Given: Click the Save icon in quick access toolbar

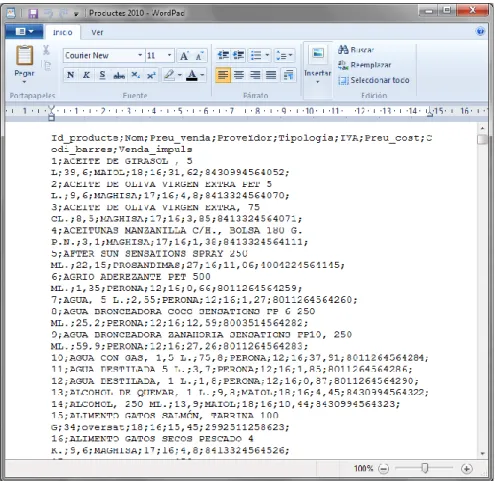Looking at the screenshot, I should point(33,13).
